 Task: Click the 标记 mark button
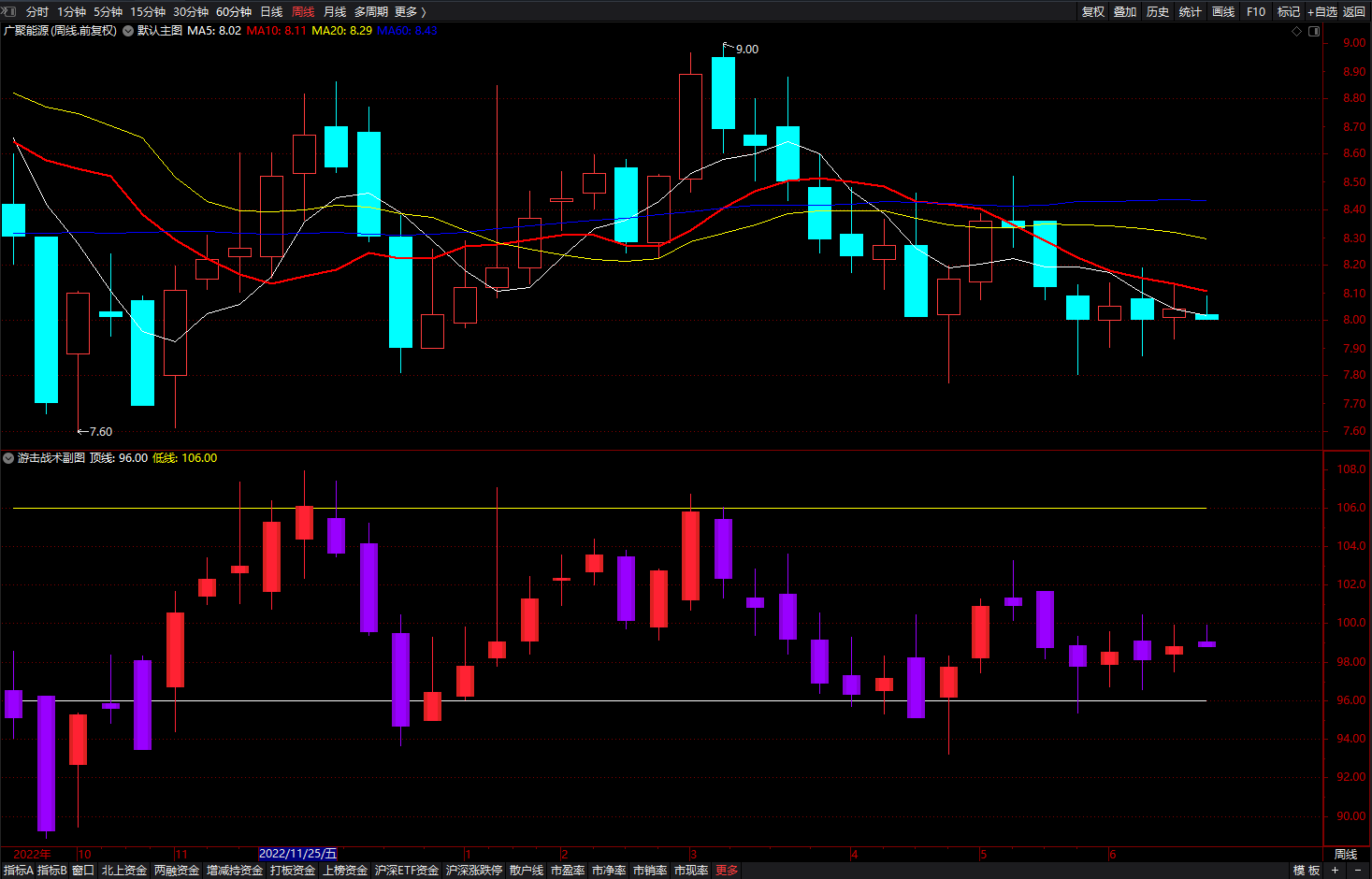click(x=1289, y=11)
